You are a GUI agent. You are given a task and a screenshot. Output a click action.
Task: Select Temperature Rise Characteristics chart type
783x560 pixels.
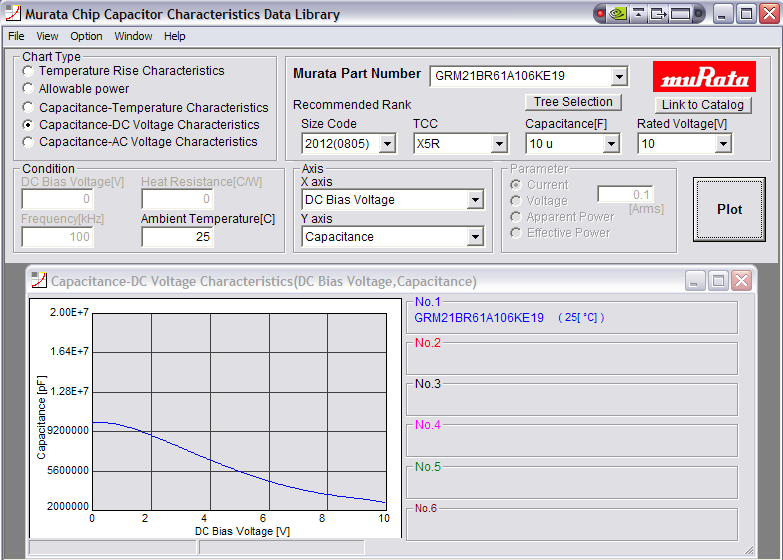[x=28, y=71]
